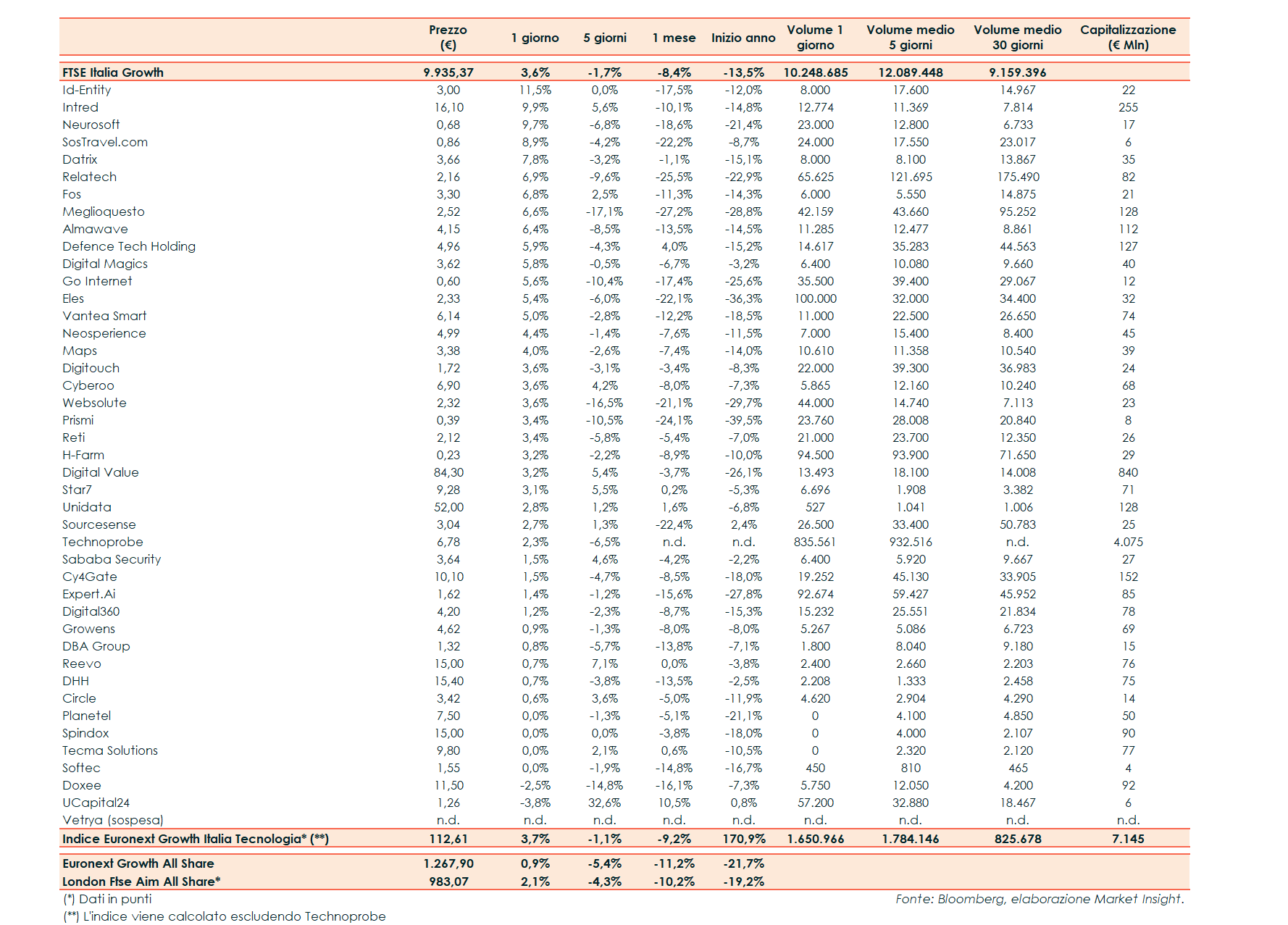The width and height of the screenshot is (1288, 925).
Task: Click Defence Tech Holding one-month "4,0%"
Action: (674, 246)
